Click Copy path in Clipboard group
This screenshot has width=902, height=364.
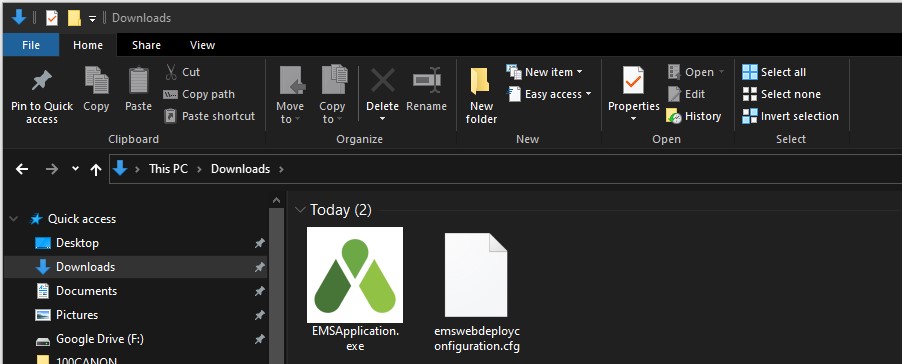point(199,94)
